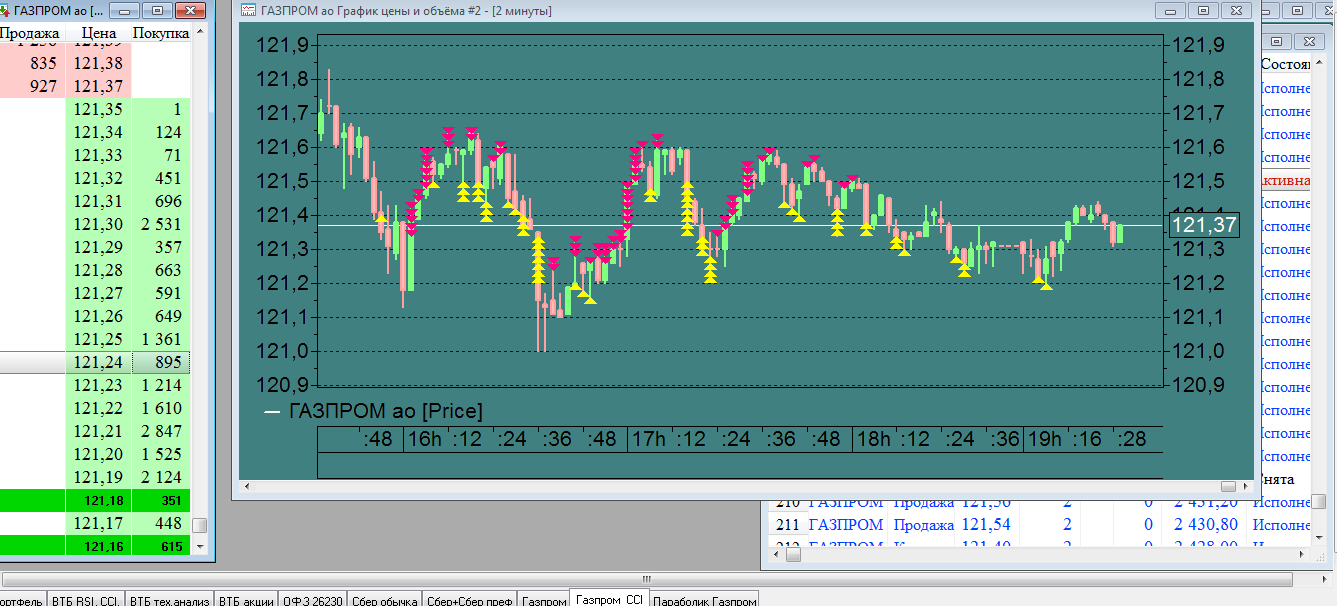
Task: Click the horizontal scrollbar thumb above tabs
Action: click(x=648, y=579)
